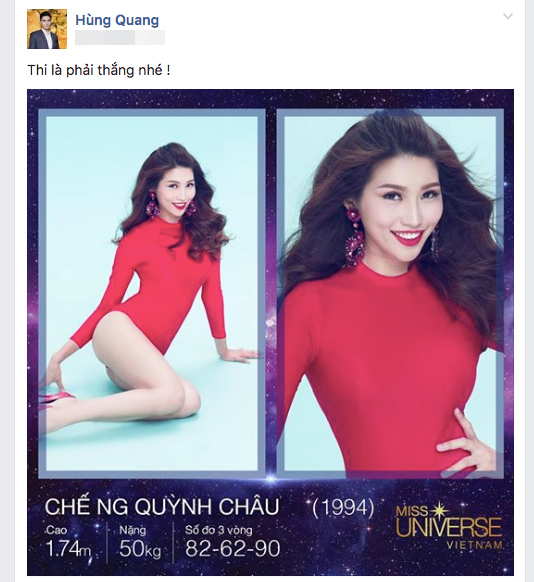Open the full-body photo on the left

click(152, 293)
